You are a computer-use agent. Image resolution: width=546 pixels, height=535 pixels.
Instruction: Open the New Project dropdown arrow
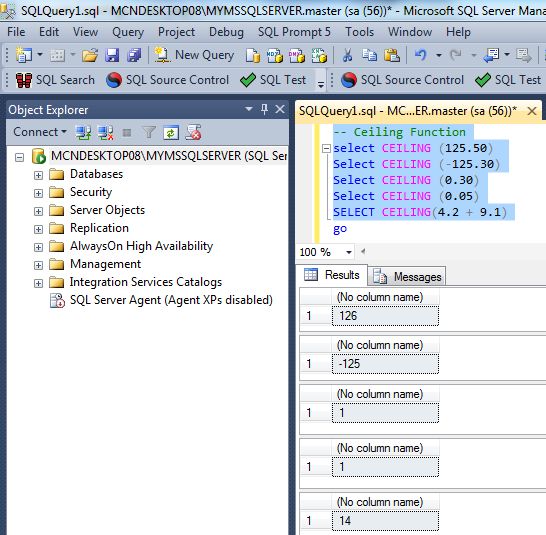point(40,54)
